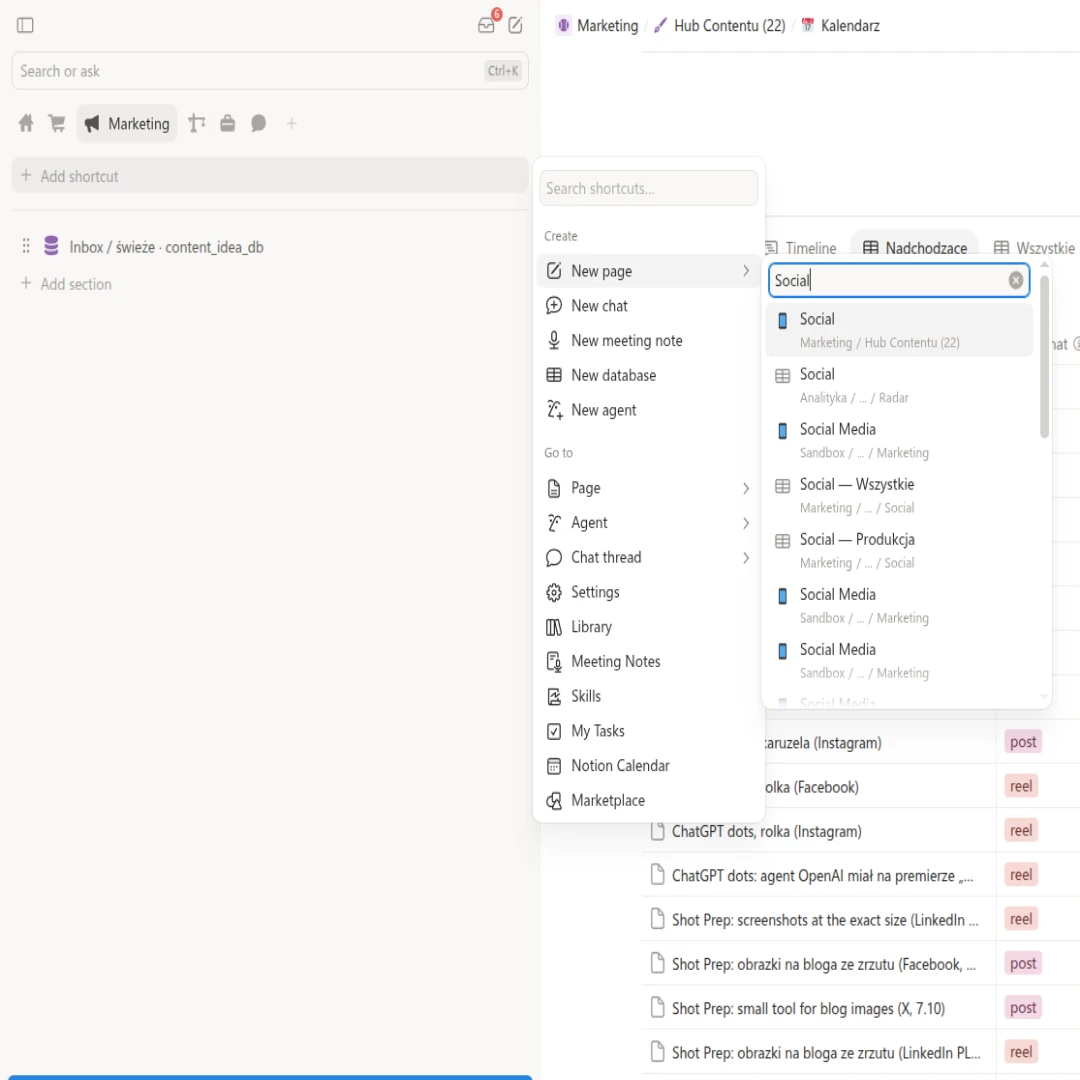This screenshot has width=1080, height=1080.
Task: Switch to the Wszystkie view tab
Action: [1035, 248]
